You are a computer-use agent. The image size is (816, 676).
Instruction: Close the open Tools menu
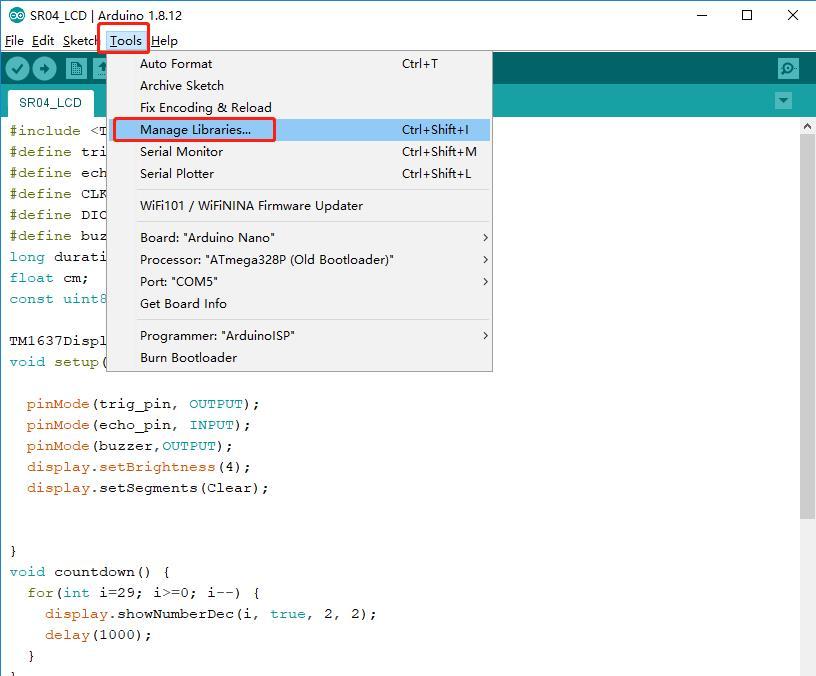pyautogui.click(x=125, y=41)
